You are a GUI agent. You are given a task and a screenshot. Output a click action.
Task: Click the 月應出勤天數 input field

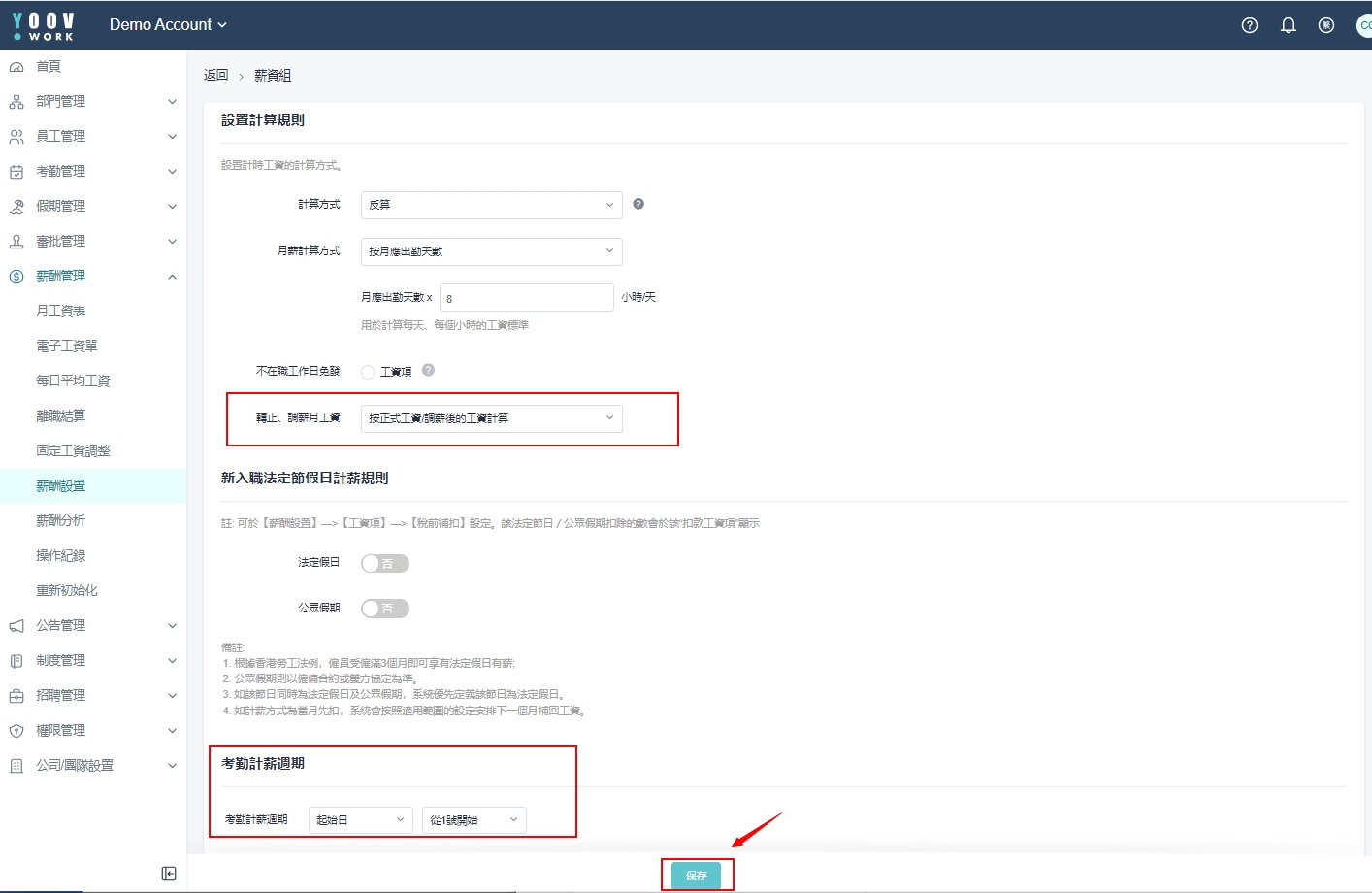[526, 298]
